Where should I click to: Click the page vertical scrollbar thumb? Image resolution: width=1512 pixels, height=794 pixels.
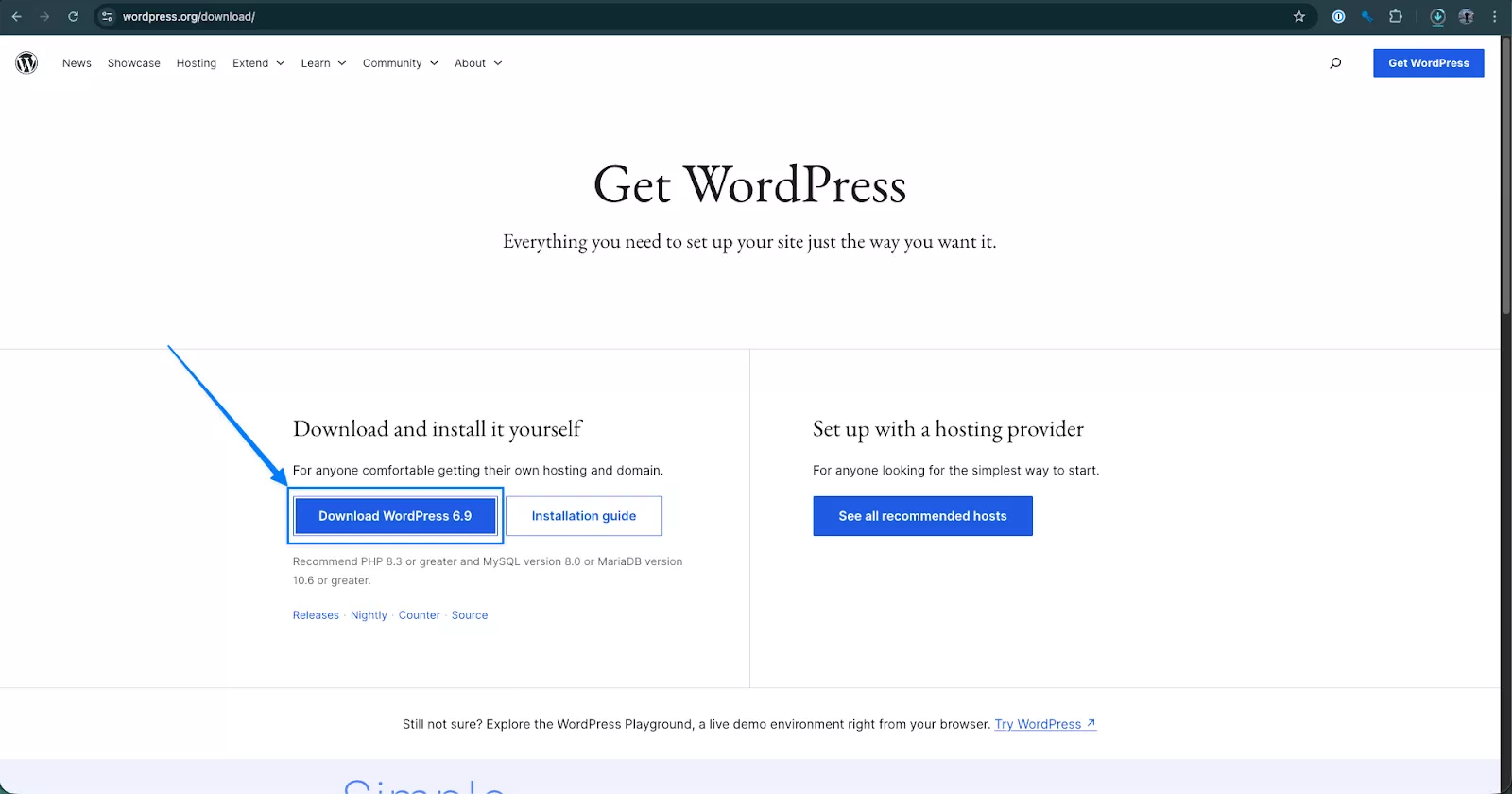point(1506,175)
